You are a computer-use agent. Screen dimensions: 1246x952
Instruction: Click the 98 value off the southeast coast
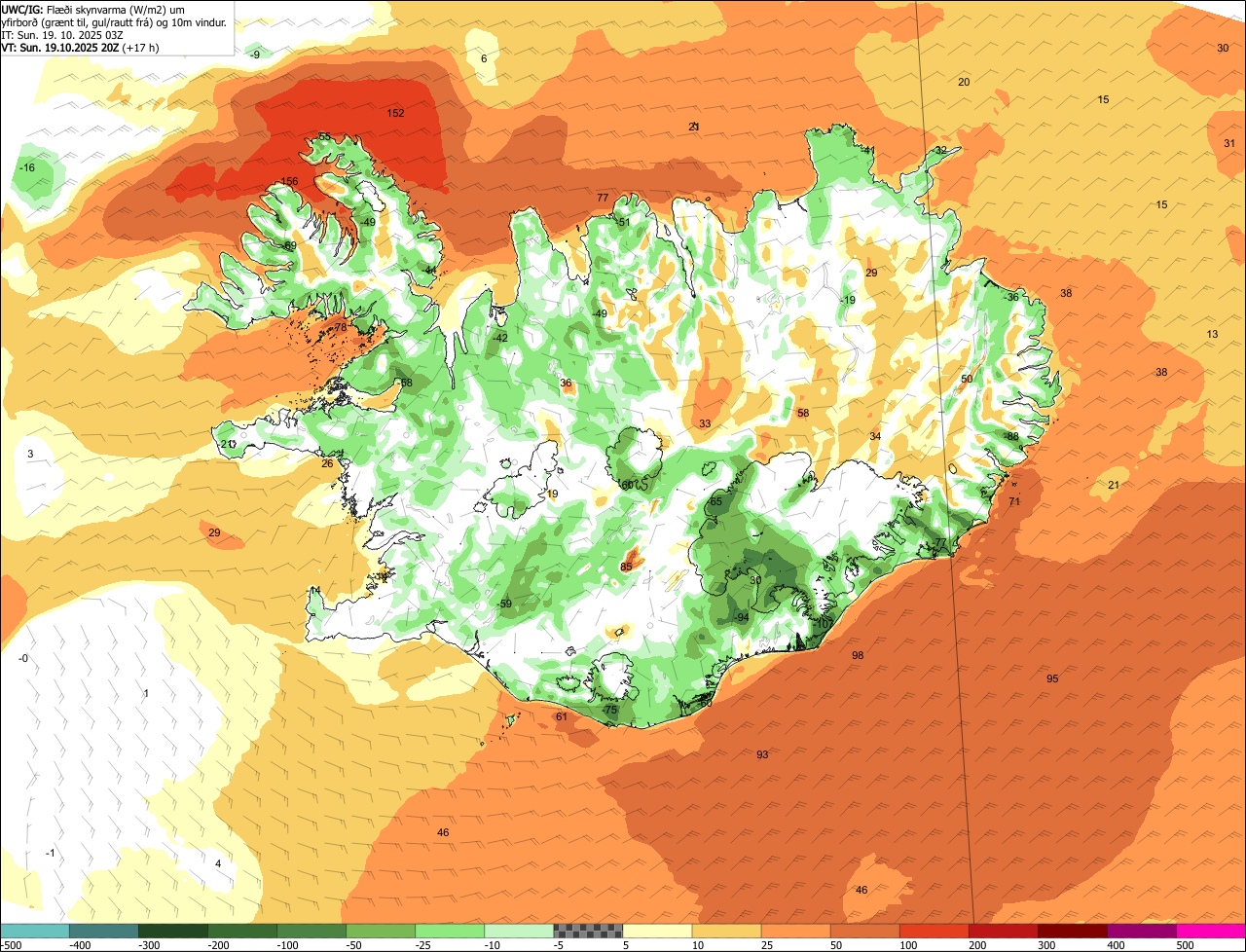(x=858, y=656)
